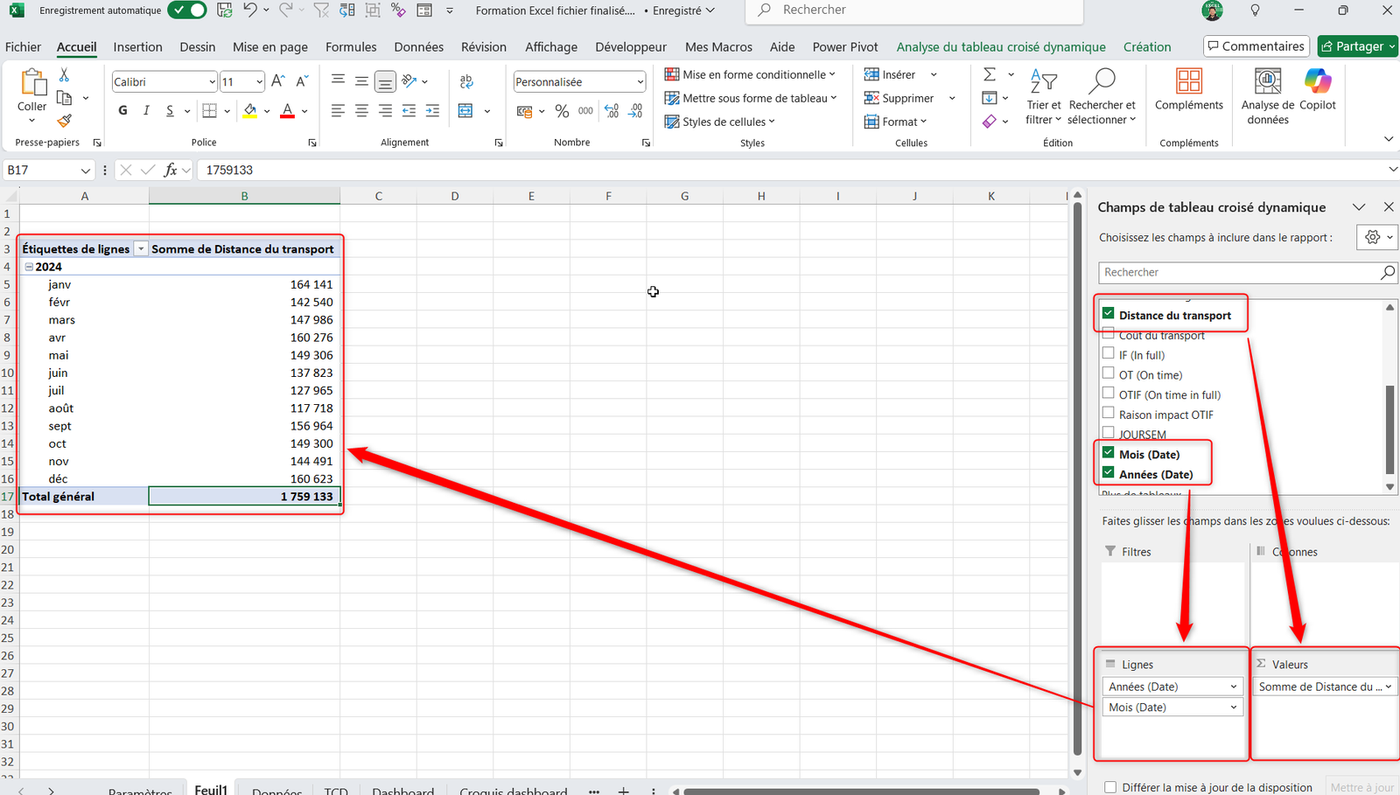The height and width of the screenshot is (795, 1400).
Task: Open the font size 11 dropdown
Action: coord(259,82)
